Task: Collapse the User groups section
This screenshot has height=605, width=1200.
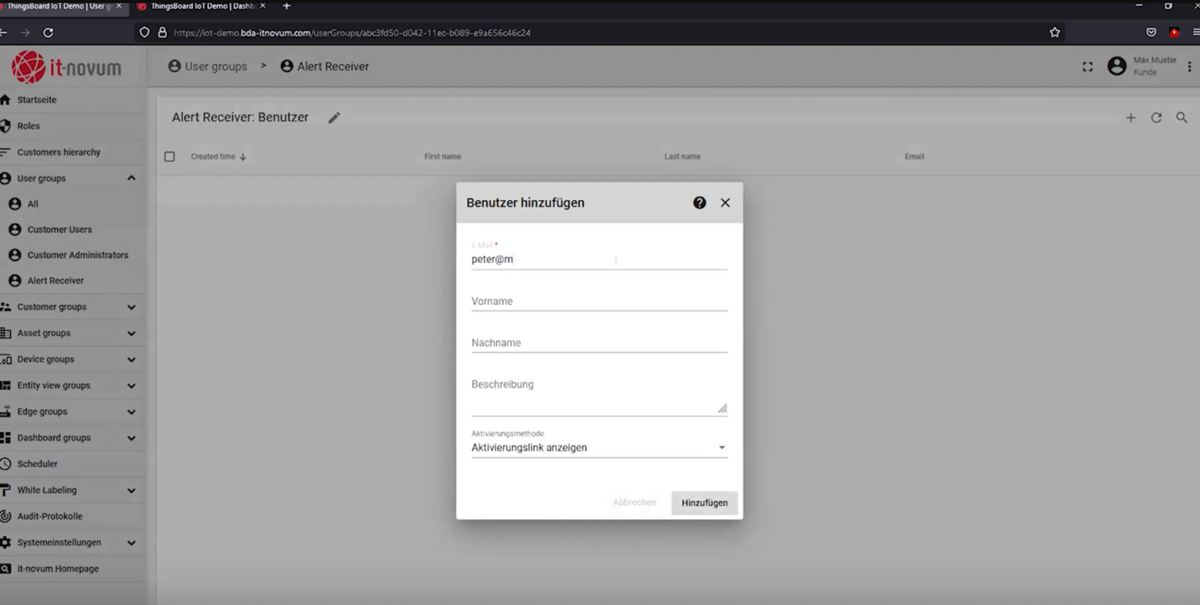Action: click(x=129, y=177)
